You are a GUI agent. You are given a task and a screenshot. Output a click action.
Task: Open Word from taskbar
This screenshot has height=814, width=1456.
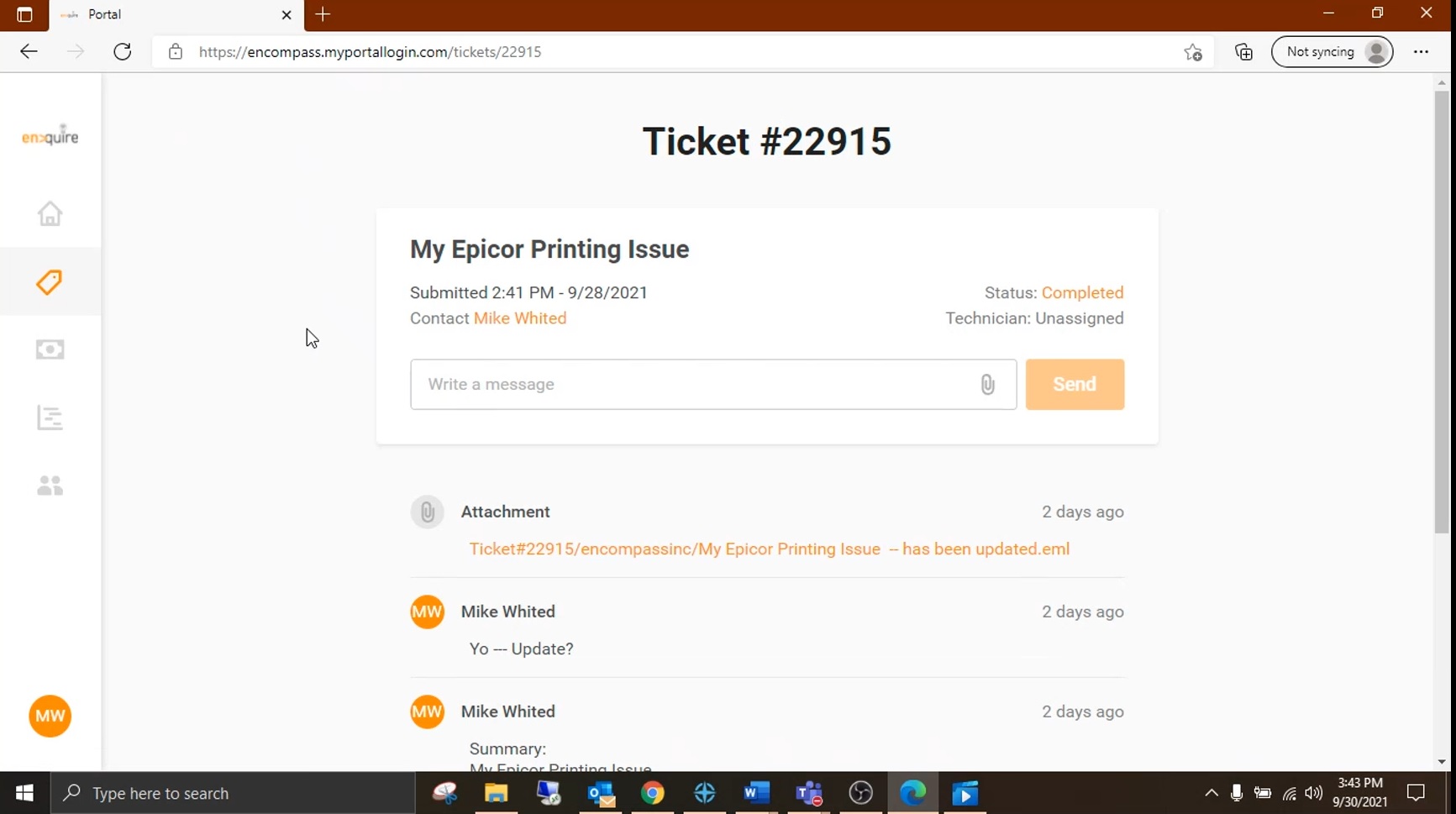(x=756, y=793)
